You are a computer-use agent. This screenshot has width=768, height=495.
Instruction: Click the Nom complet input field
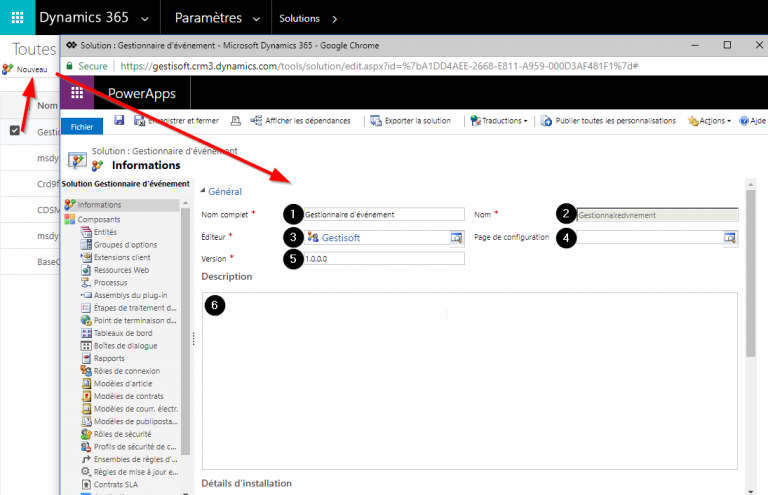(x=384, y=214)
